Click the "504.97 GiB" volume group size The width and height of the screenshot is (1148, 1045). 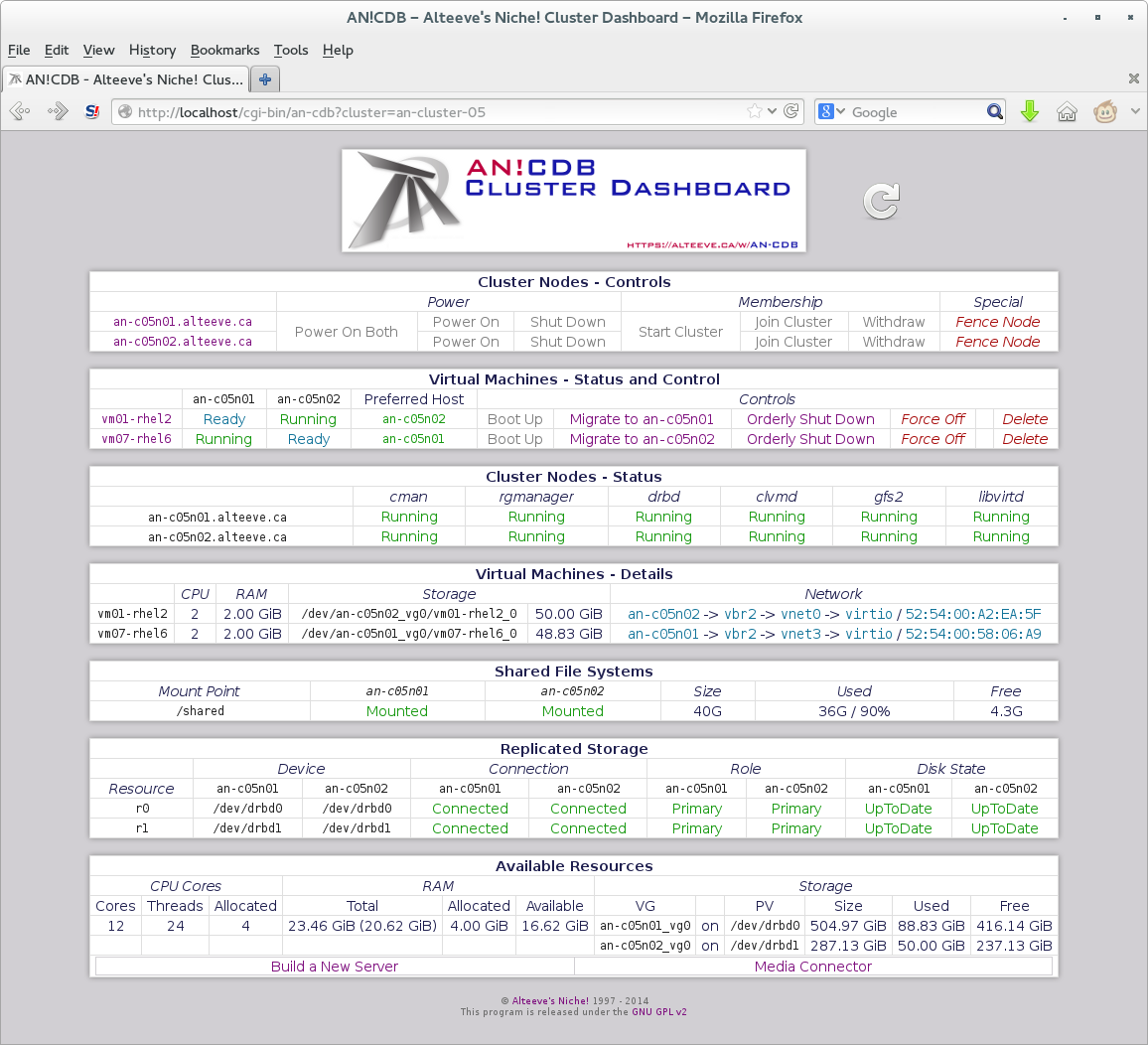(x=848, y=926)
